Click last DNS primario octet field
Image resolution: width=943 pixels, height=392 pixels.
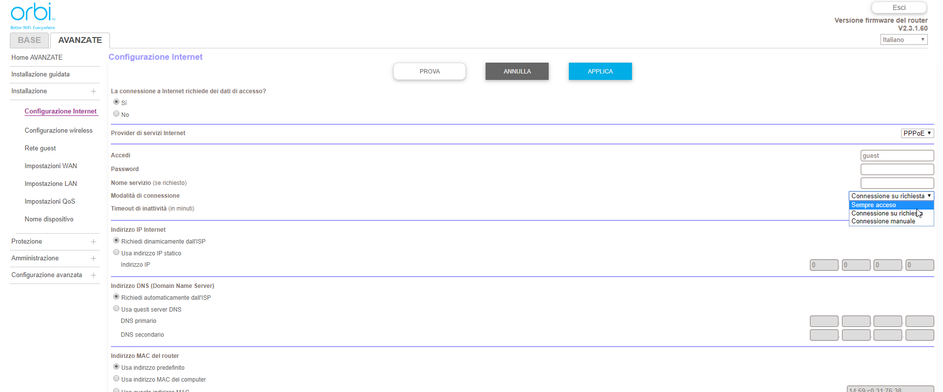(x=920, y=321)
